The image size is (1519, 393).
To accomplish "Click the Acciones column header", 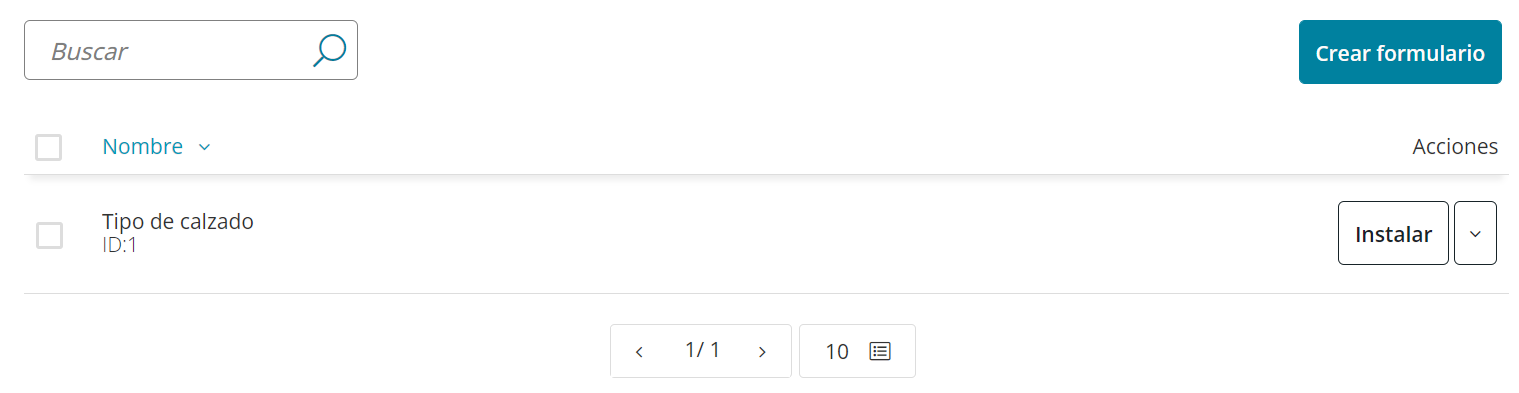I will 1455,147.
